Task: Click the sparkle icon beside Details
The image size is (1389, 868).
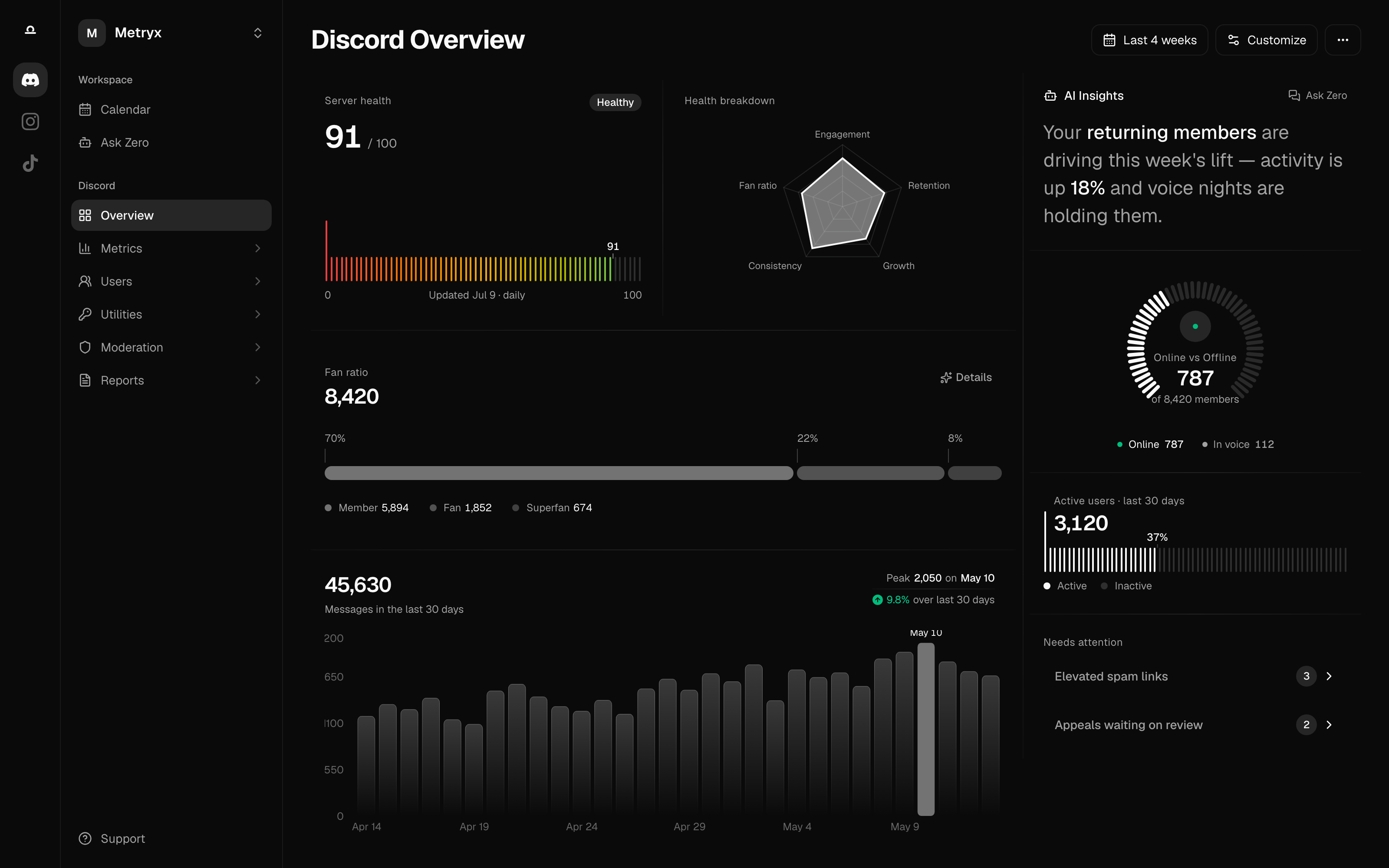Action: pos(946,378)
